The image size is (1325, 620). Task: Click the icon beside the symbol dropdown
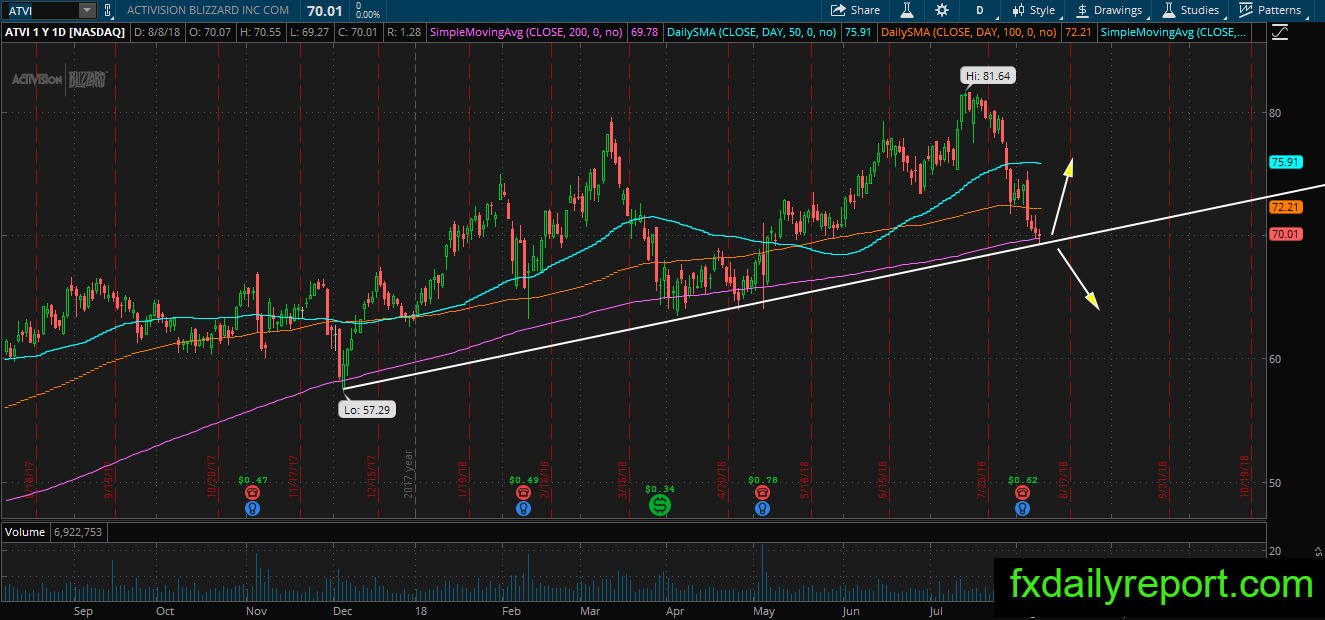108,10
